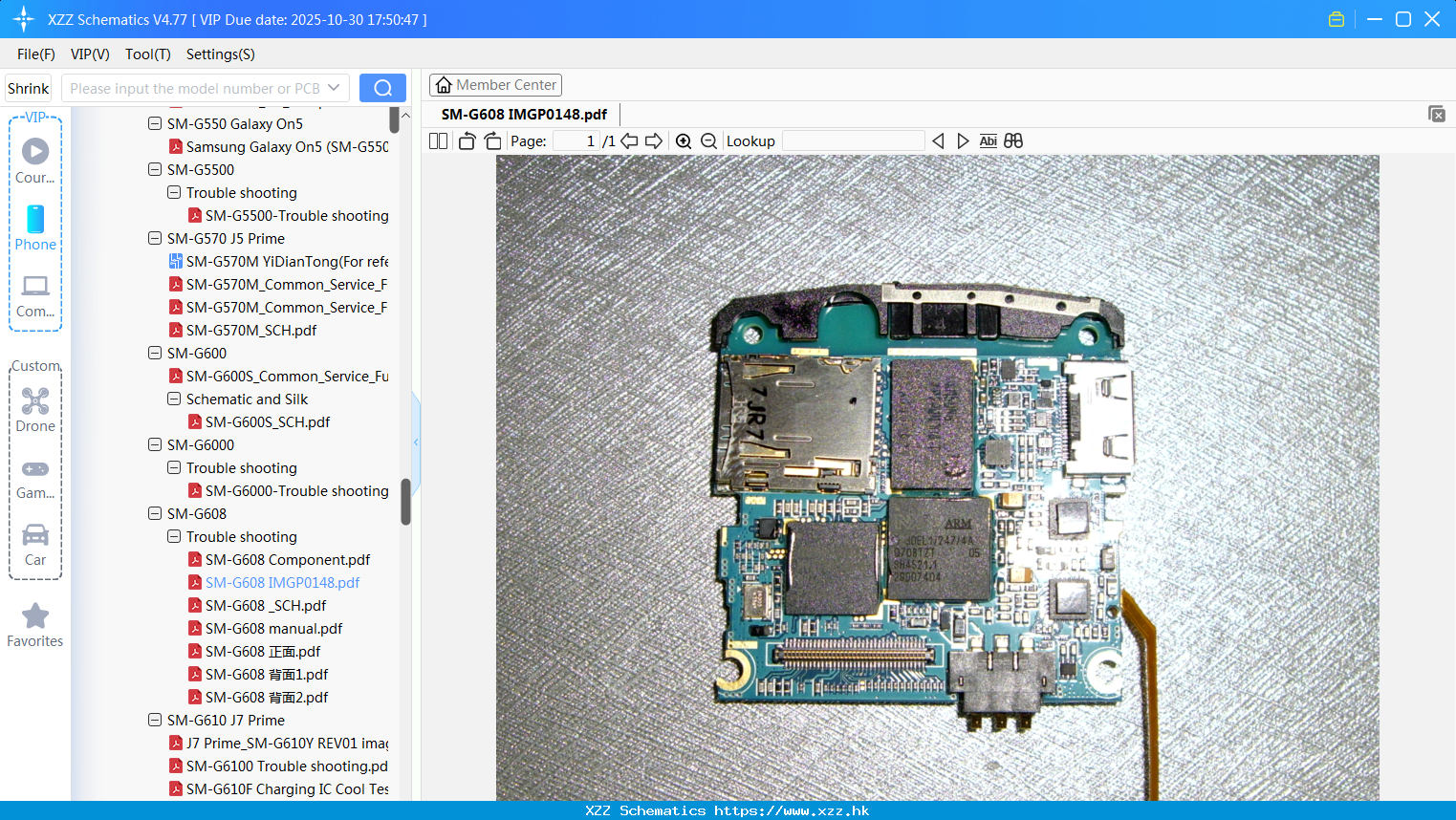
Task: Collapse Schematic and Silk folder
Action: click(174, 399)
